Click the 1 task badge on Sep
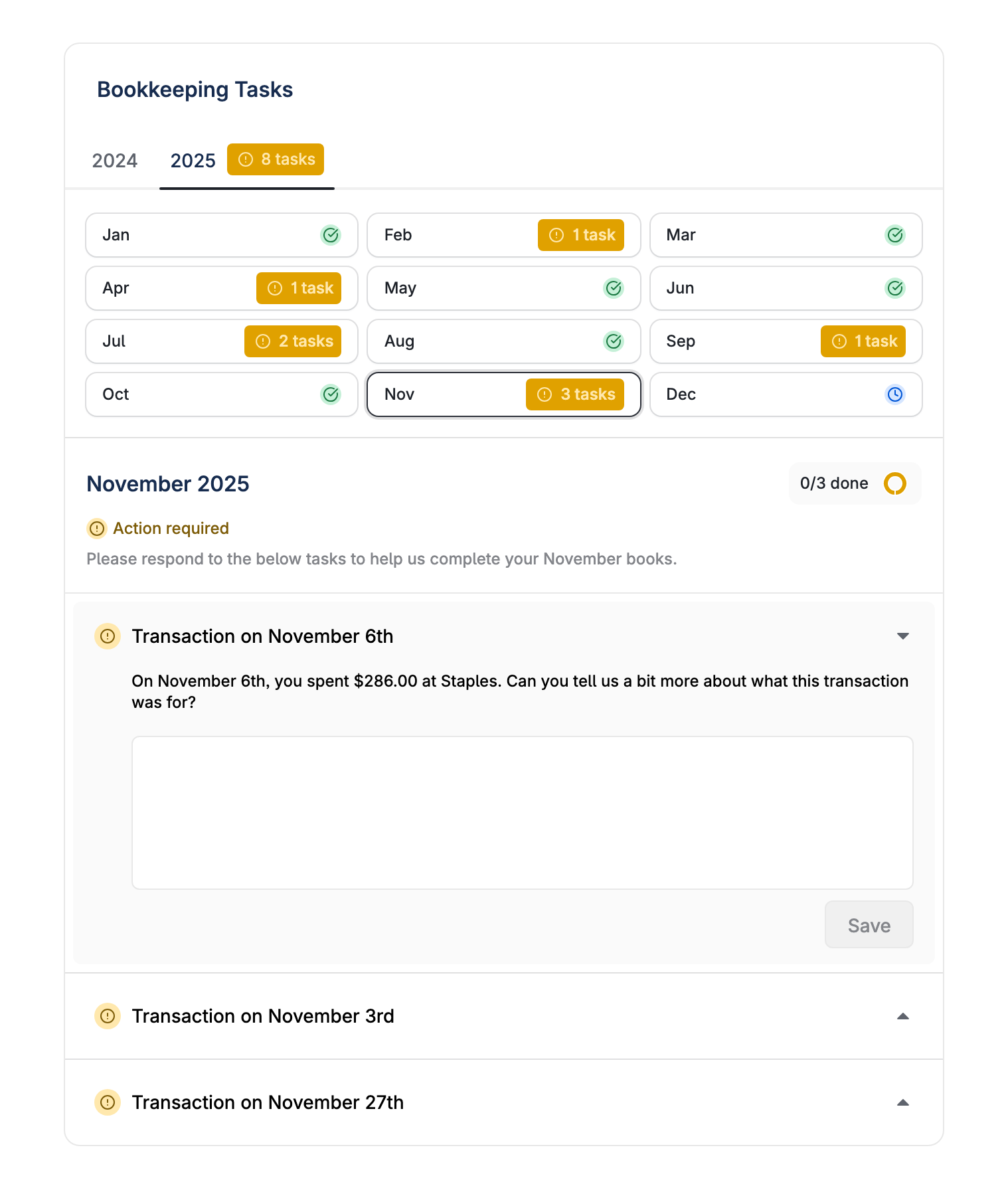The height and width of the screenshot is (1190, 1008). pos(863,341)
